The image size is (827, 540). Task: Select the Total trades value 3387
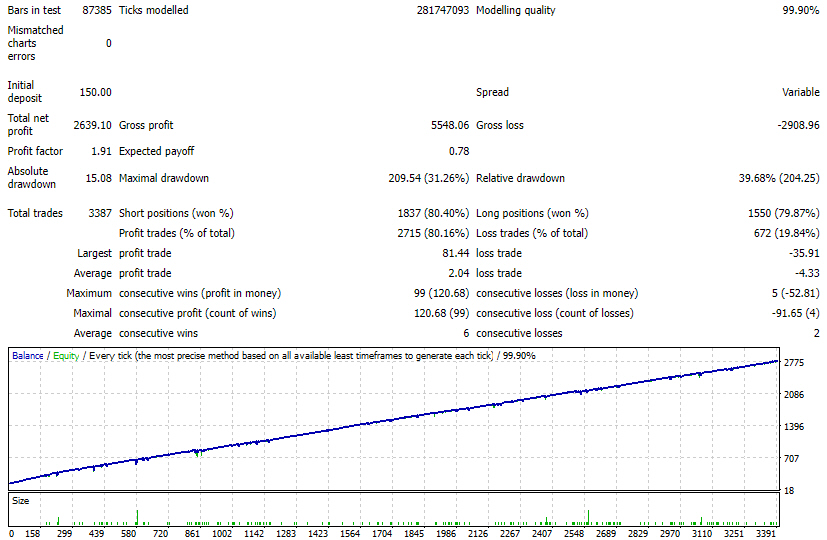point(100,213)
